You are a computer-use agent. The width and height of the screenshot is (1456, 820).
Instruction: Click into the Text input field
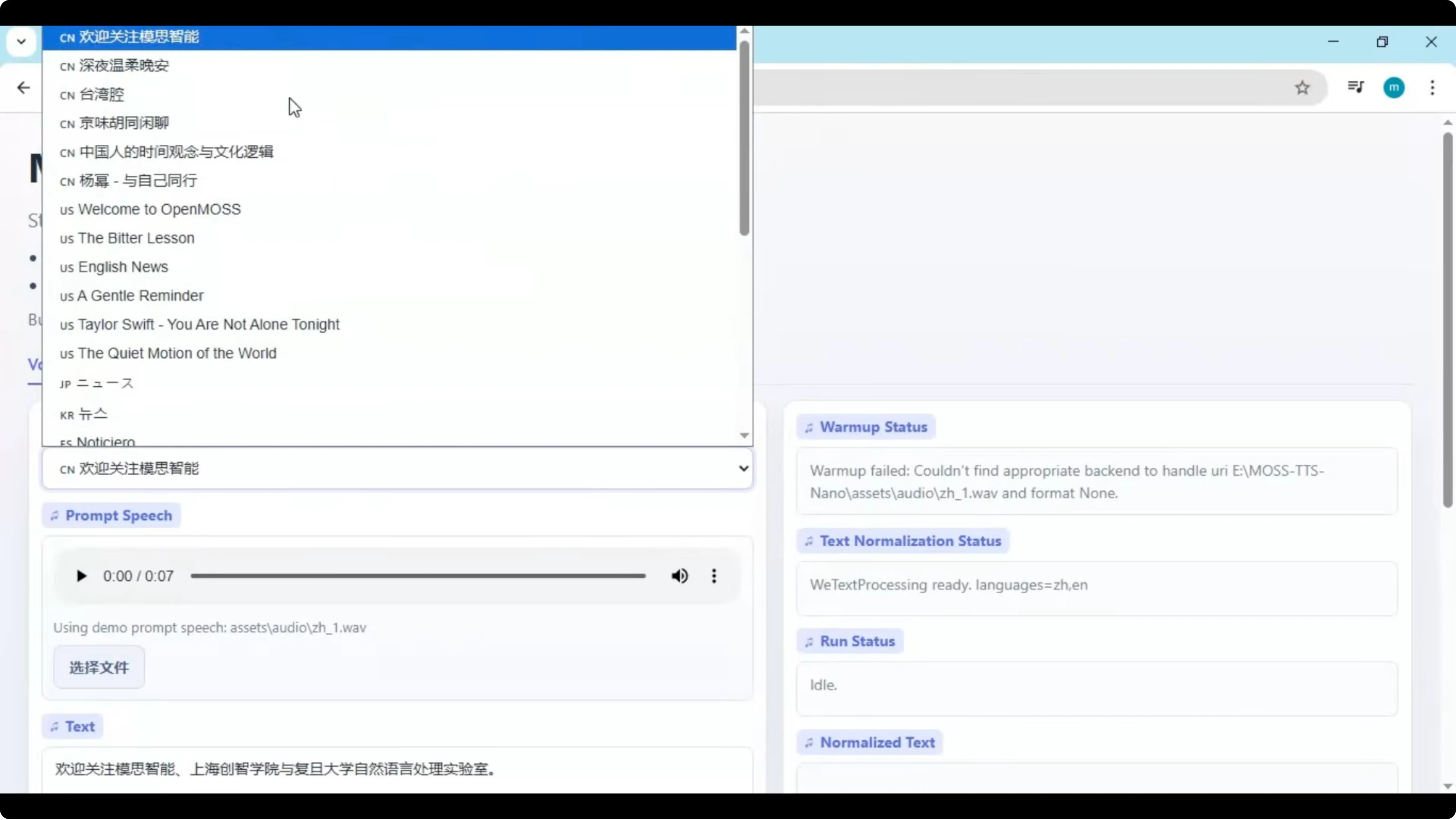tap(396, 769)
